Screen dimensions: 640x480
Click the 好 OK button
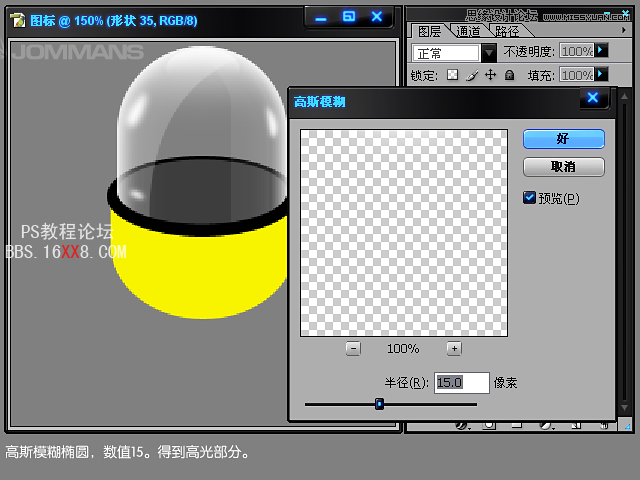point(563,139)
